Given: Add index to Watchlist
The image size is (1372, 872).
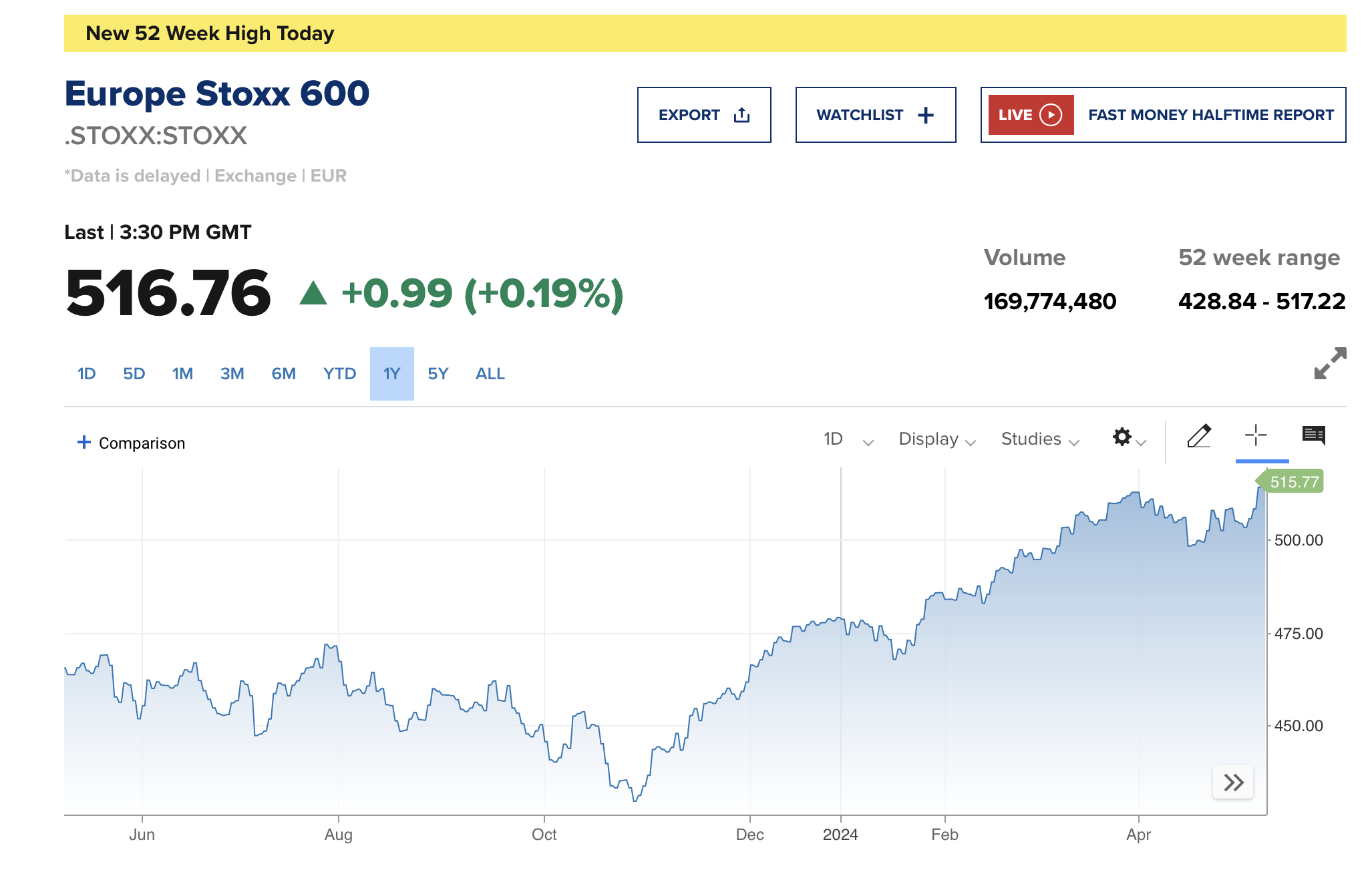Looking at the screenshot, I should 875,115.
